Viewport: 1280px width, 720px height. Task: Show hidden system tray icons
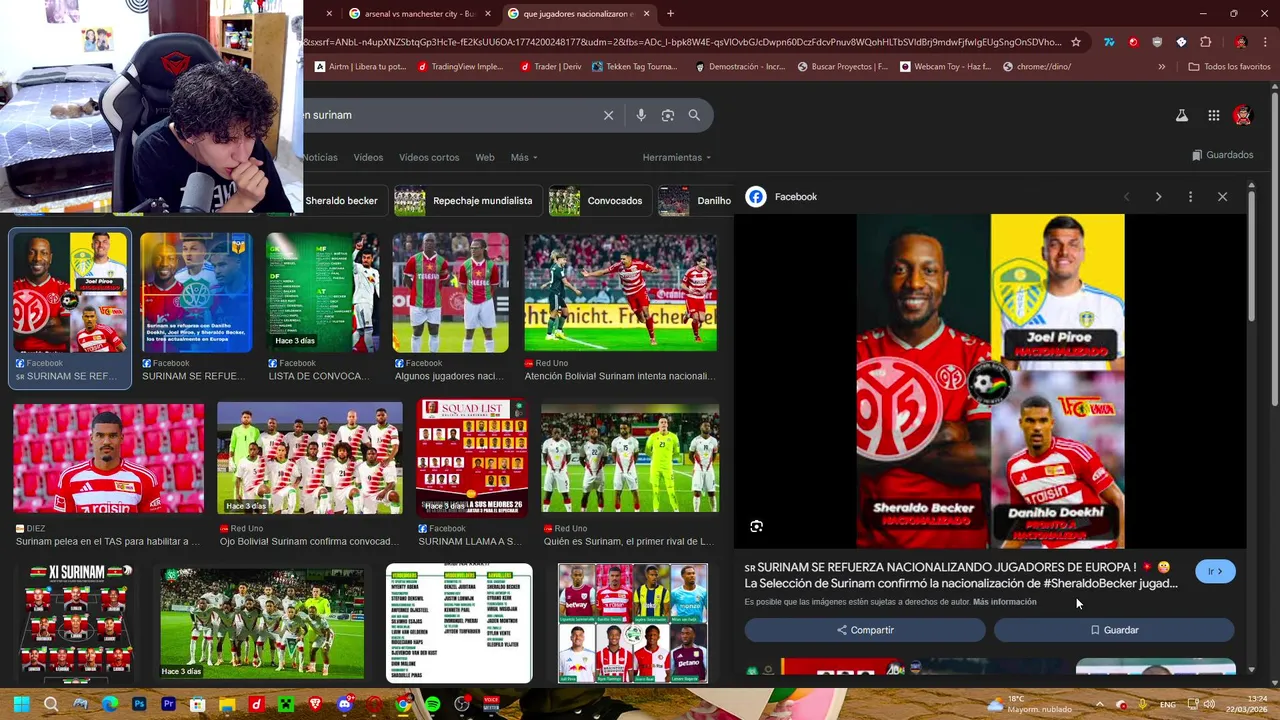[x=1099, y=705]
